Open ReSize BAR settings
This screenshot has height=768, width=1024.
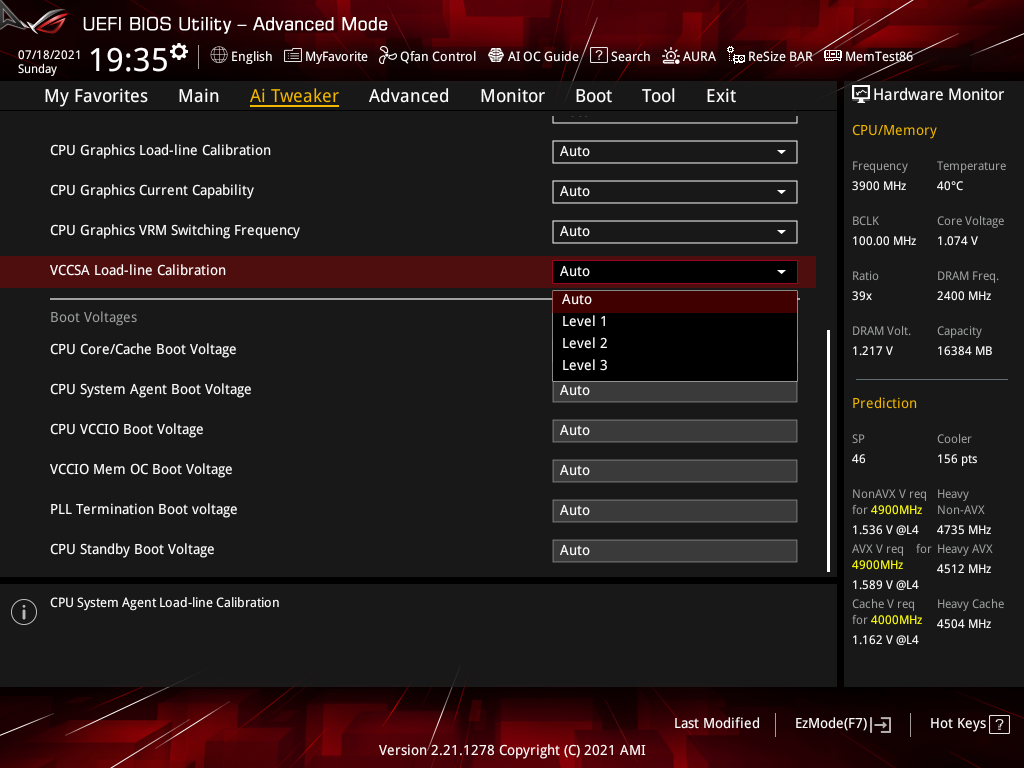(x=769, y=56)
